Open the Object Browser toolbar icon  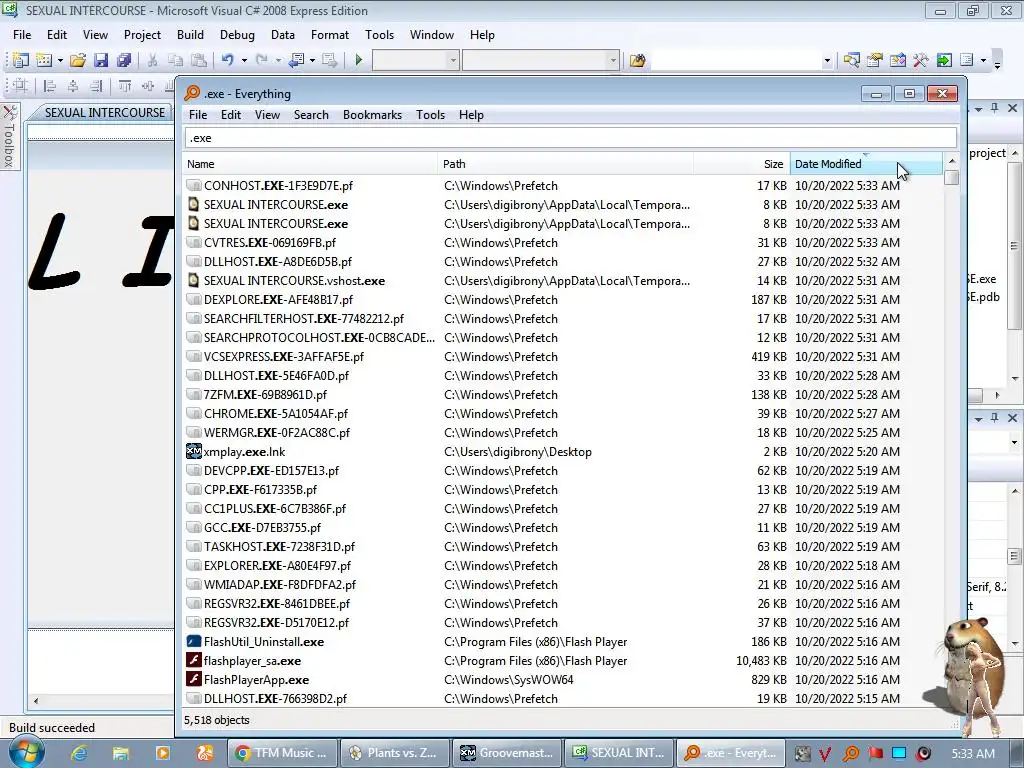(897, 60)
